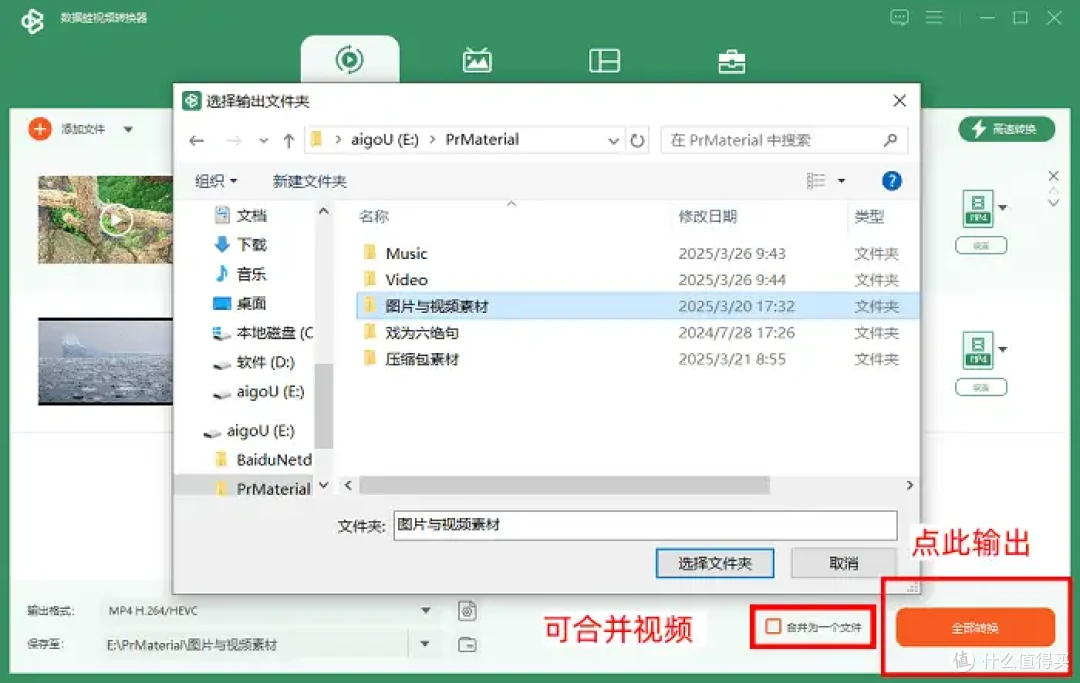Click horizontal scrollbar left arrow

(x=349, y=485)
